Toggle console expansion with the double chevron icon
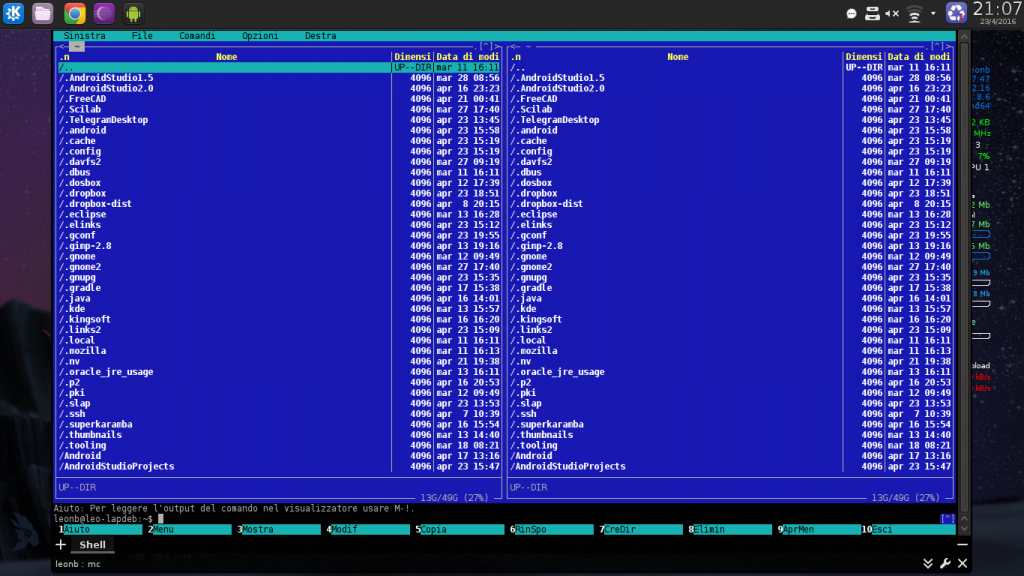The image size is (1024, 576). [928, 562]
